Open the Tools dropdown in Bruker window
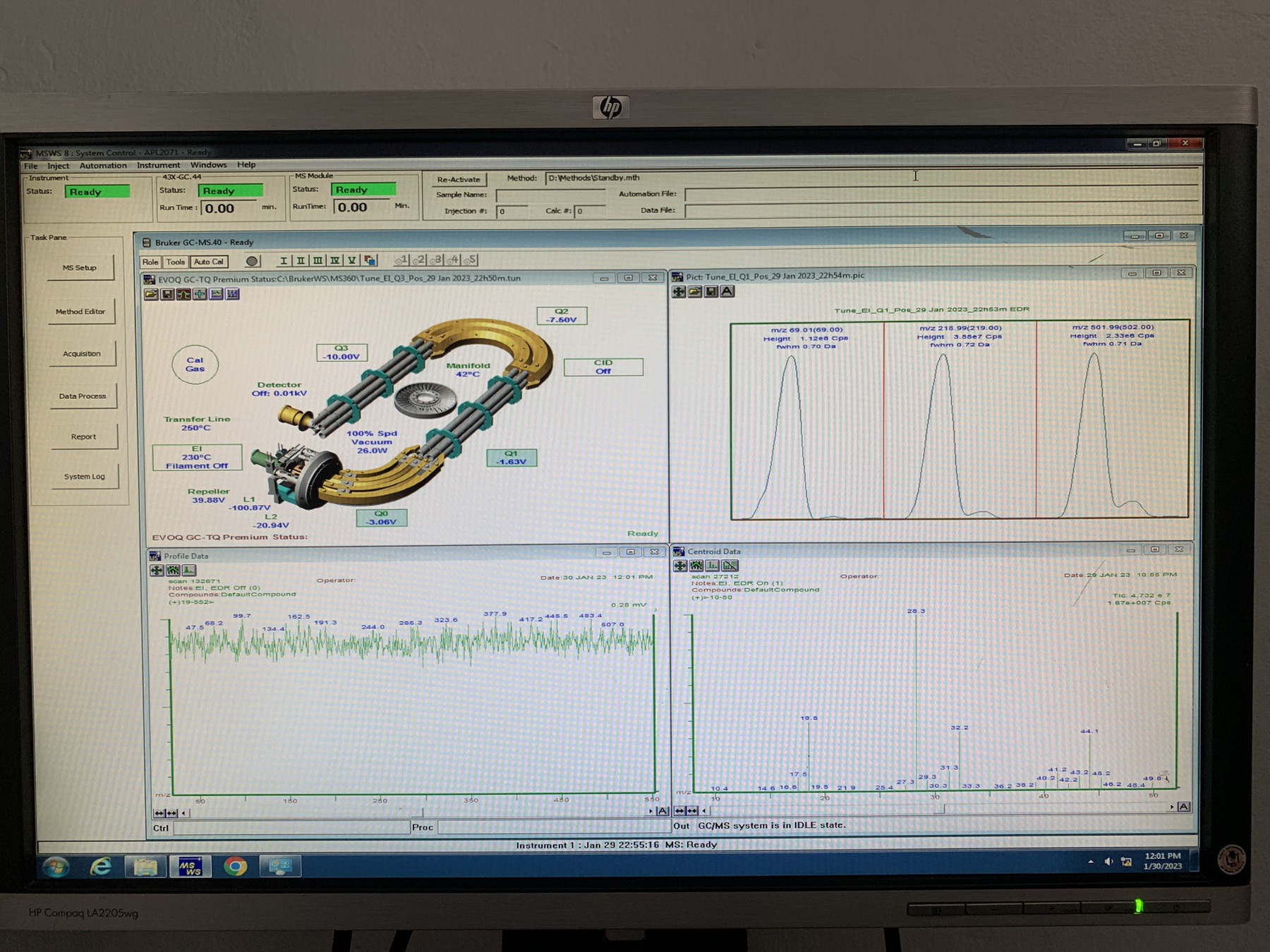This screenshot has height=952, width=1270. pyautogui.click(x=175, y=262)
